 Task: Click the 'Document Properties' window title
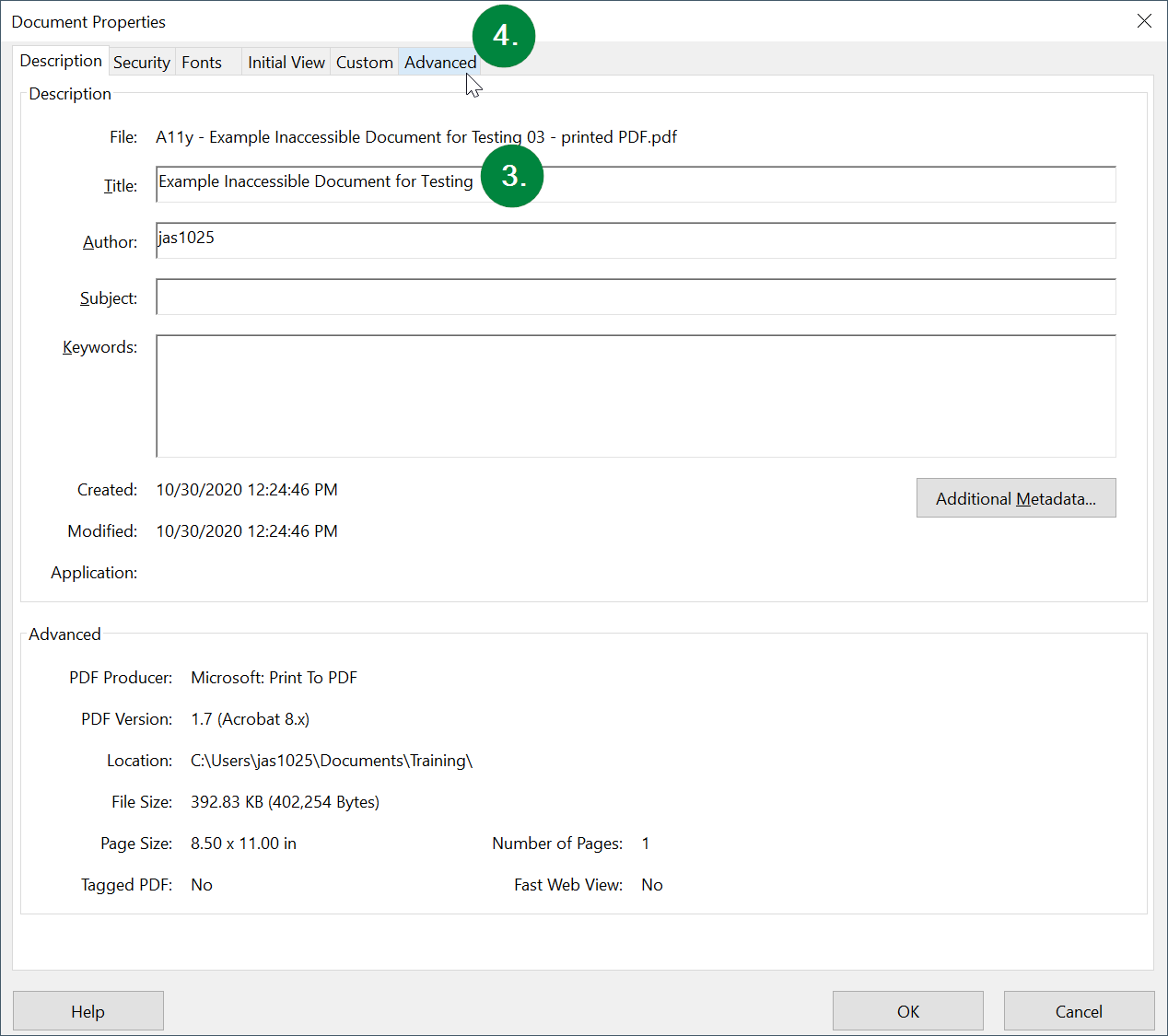click(88, 22)
